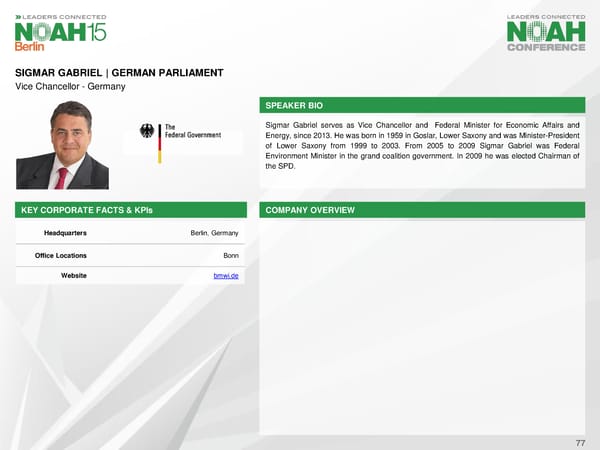This screenshot has height=450, width=600.
Task: Click the NOAH15 Berlin logo
Action: click(x=60, y=34)
